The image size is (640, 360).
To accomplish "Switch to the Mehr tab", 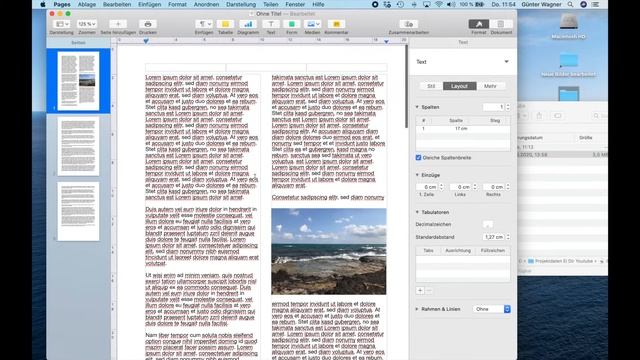I will click(490, 86).
